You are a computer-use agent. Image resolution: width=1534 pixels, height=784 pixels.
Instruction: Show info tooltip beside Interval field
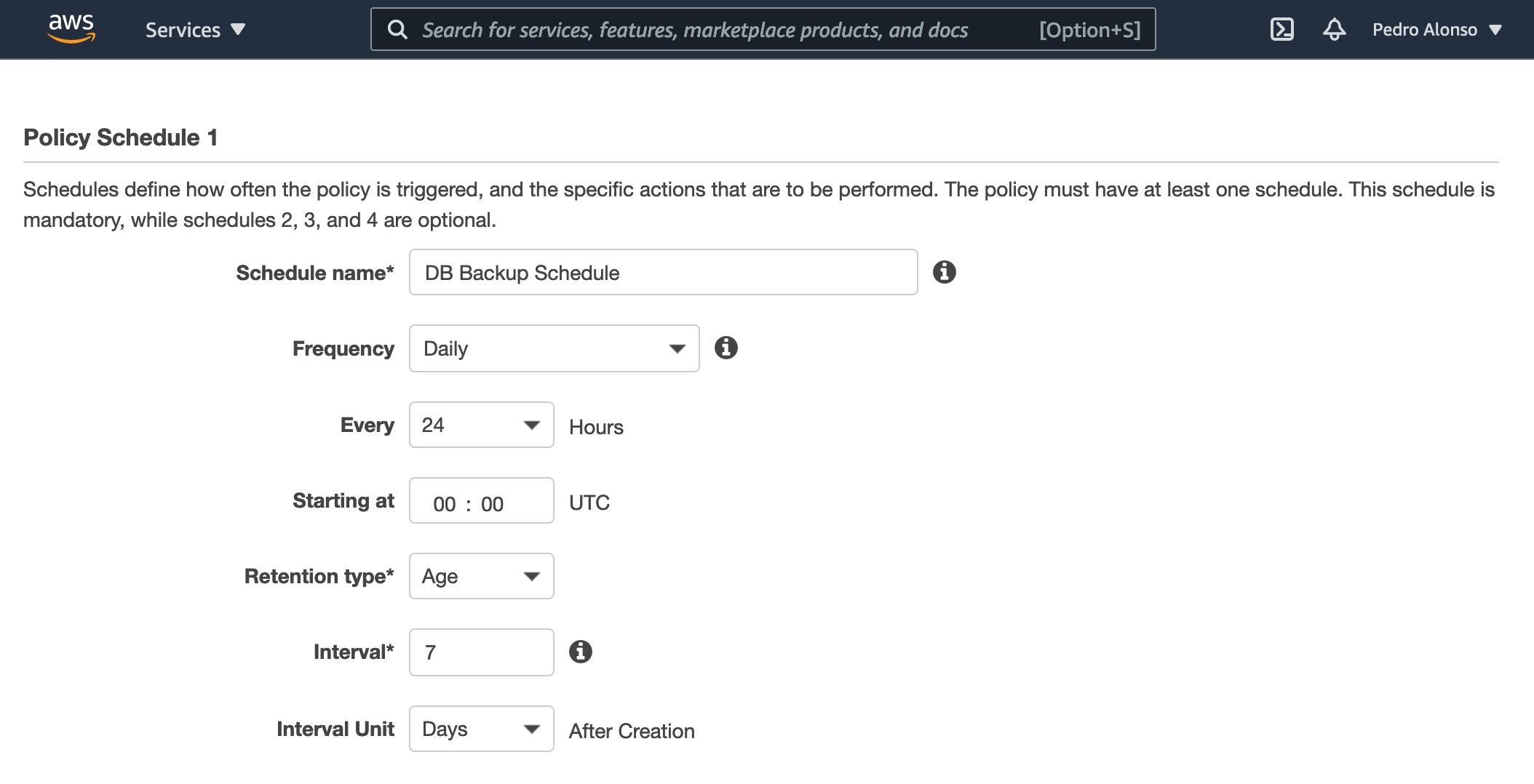[x=580, y=652]
